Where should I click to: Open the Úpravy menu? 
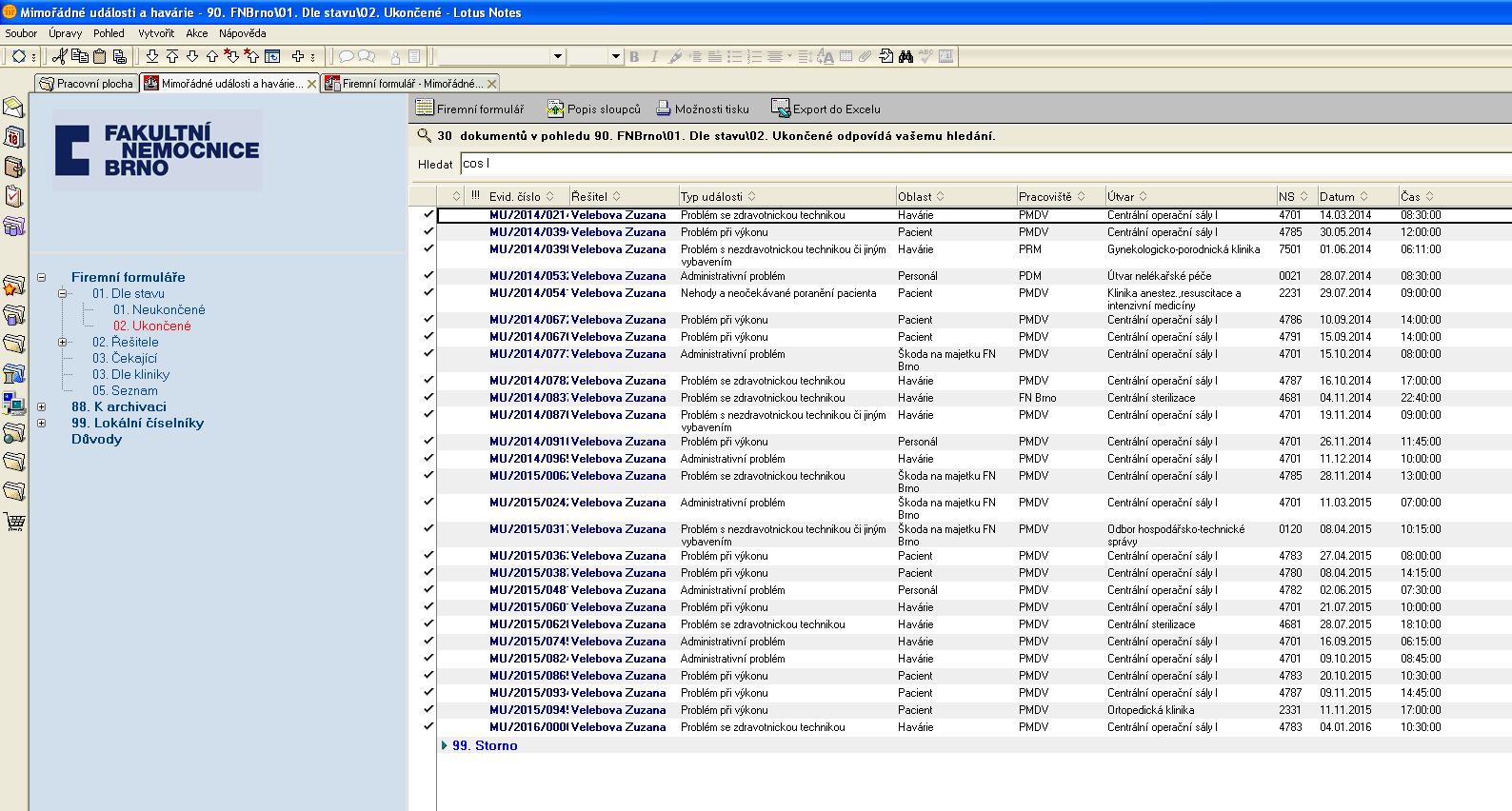coord(65,33)
